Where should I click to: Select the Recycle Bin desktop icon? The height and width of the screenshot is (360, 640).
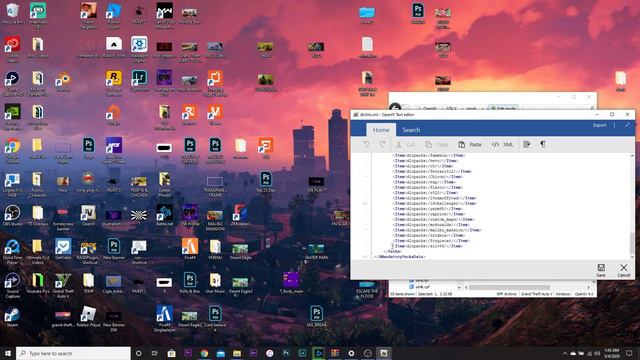tap(12, 13)
